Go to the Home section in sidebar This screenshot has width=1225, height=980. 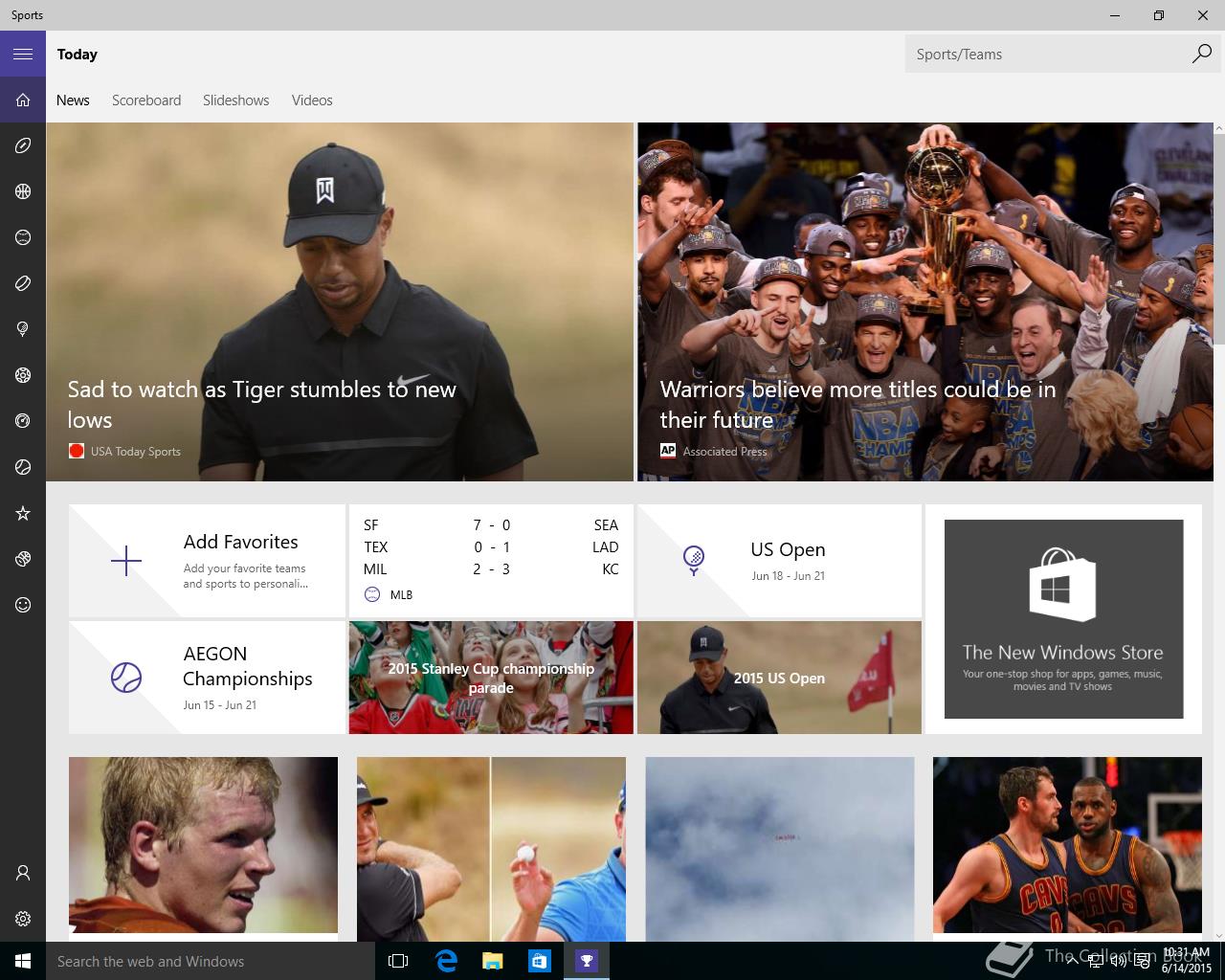pyautogui.click(x=23, y=100)
